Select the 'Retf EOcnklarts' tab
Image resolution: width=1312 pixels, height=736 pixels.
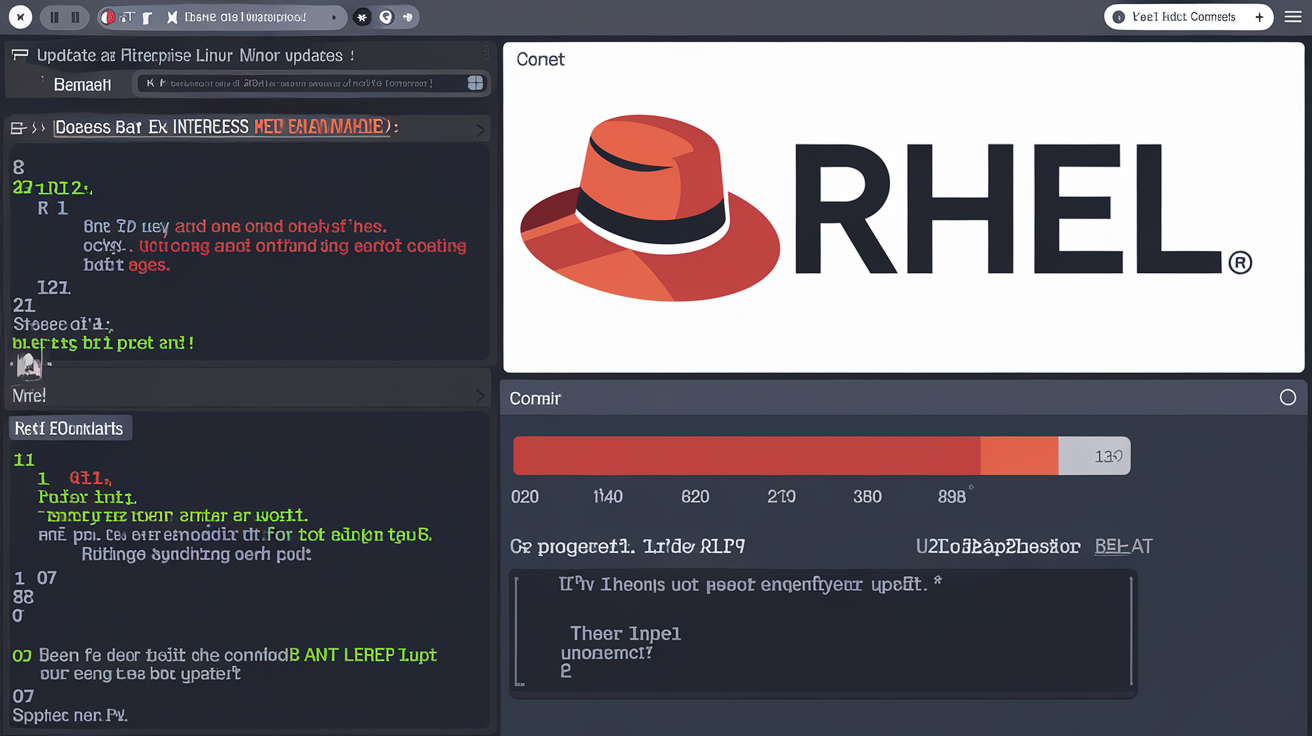(69, 428)
